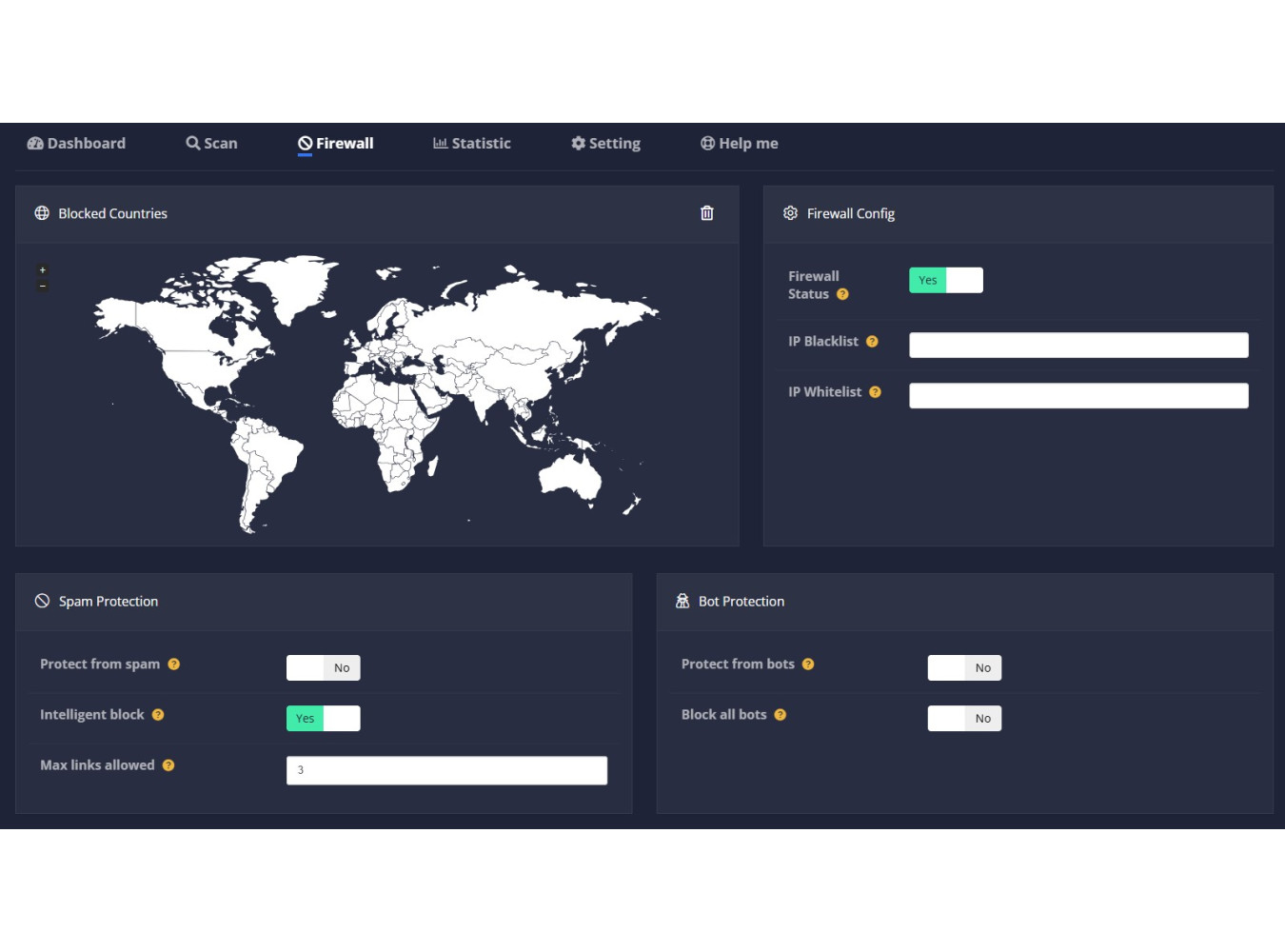Open the Statistic tab
1285x952 pixels.
point(472,144)
